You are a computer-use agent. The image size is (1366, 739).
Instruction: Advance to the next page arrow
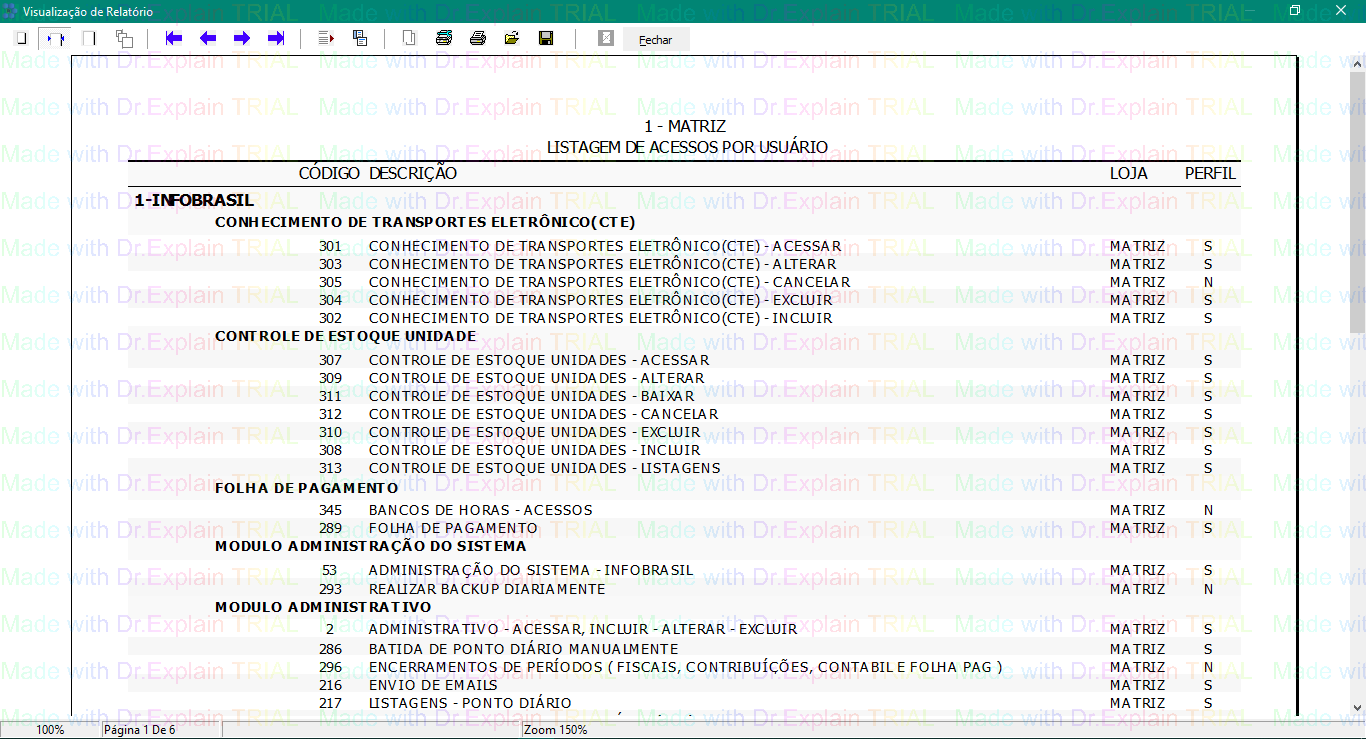coord(242,39)
